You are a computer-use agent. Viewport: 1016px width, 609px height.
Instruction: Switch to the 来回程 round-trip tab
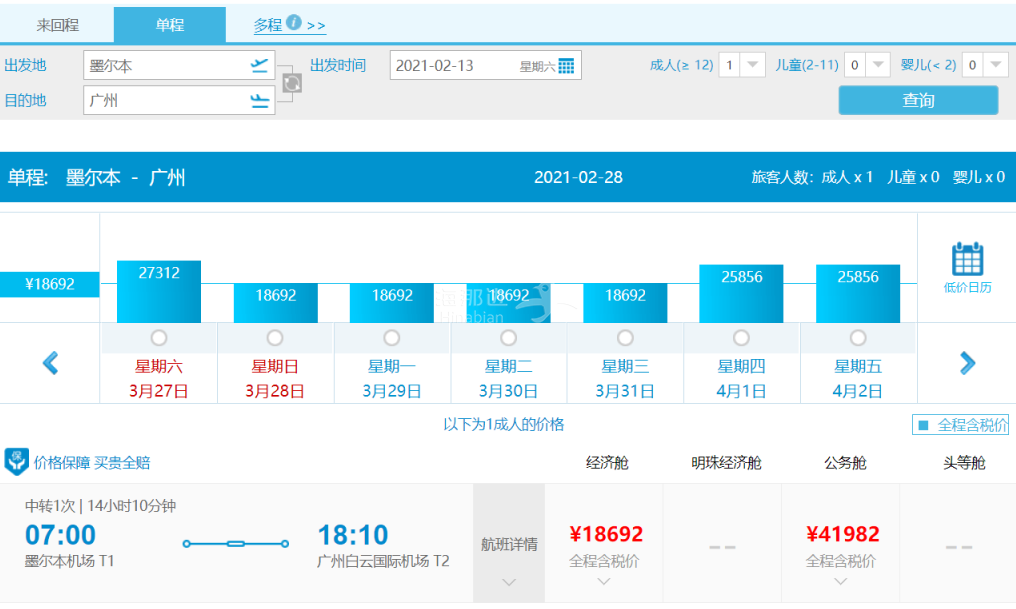pyautogui.click(x=57, y=25)
